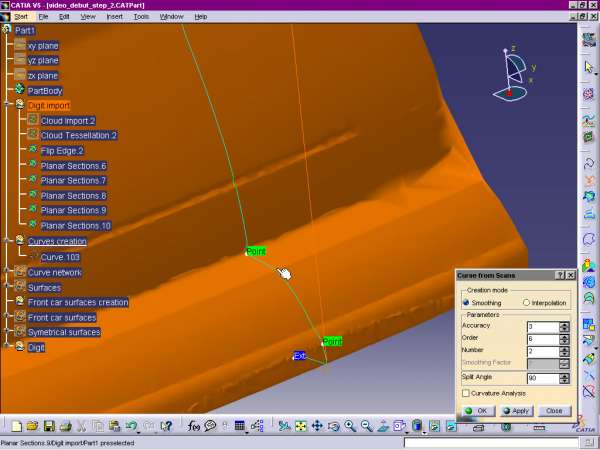The width and height of the screenshot is (600, 450).
Task: Increase the Accuracy spinner value
Action: pos(565,324)
